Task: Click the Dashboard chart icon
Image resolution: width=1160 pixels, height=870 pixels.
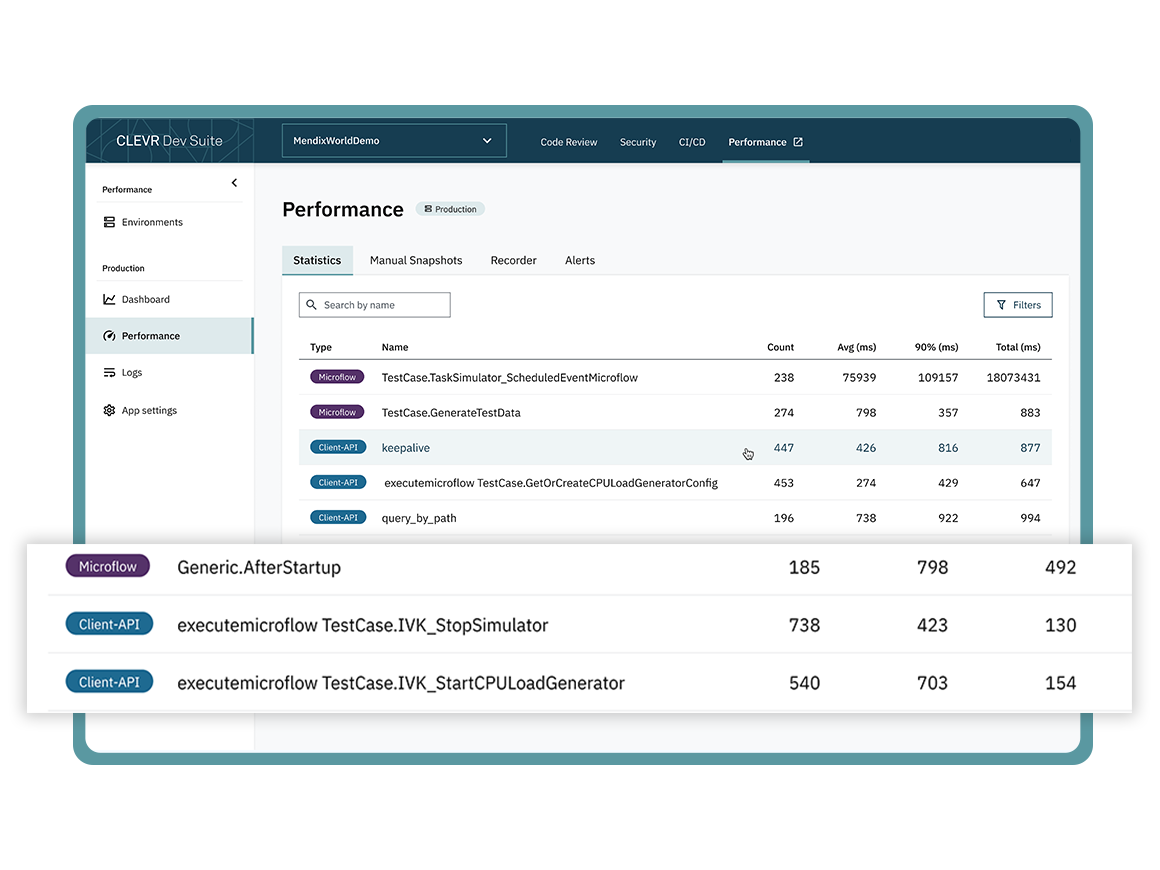Action: pyautogui.click(x=109, y=300)
